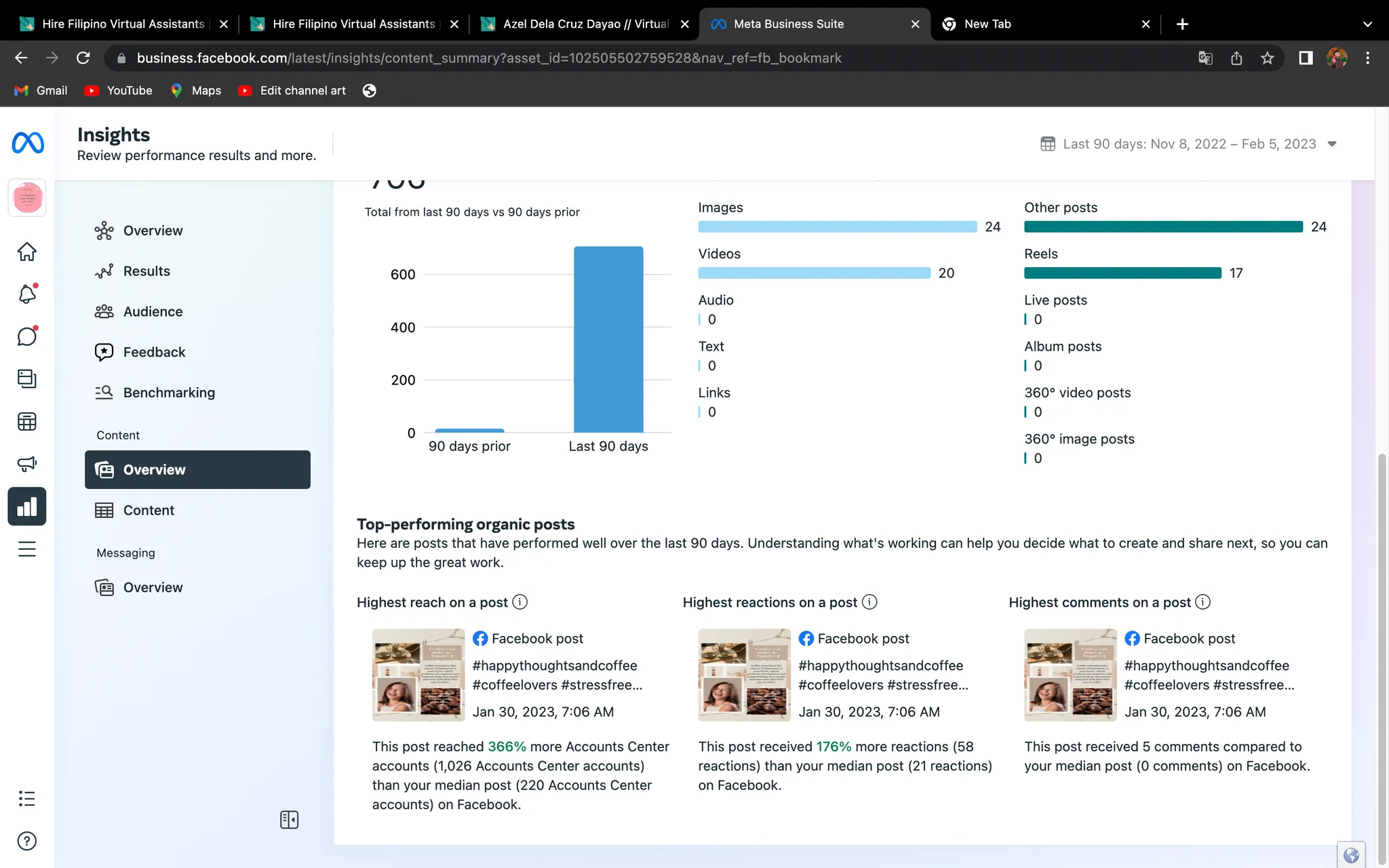This screenshot has height=868, width=1389.
Task: Select Benchmarking in sidebar
Action: pos(169,393)
